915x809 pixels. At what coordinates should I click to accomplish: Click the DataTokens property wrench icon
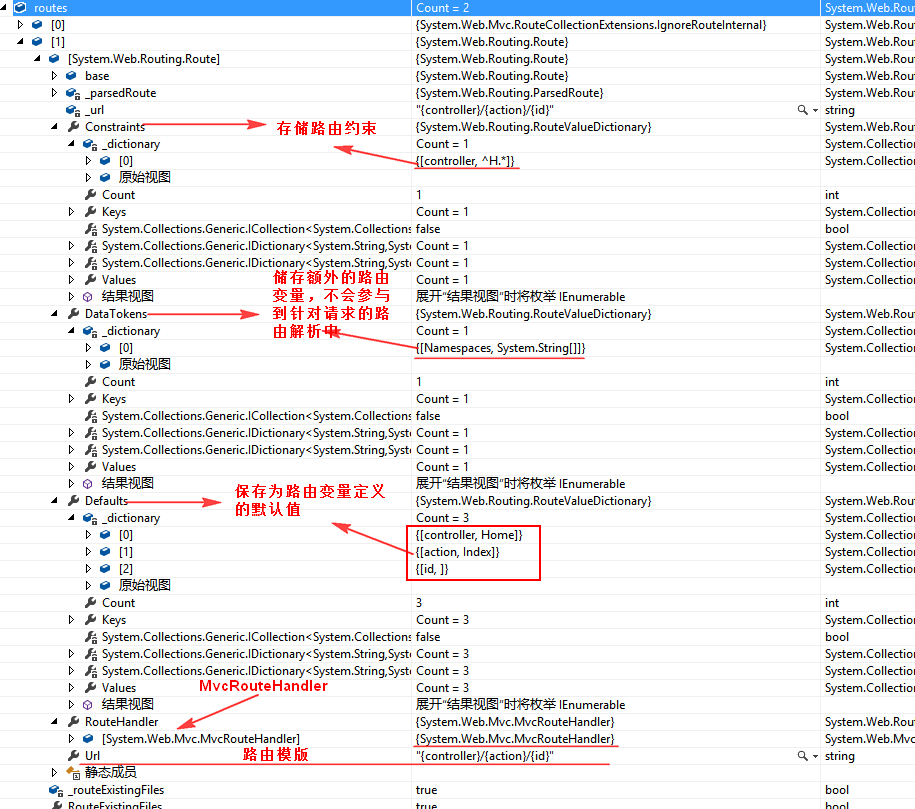[x=73, y=313]
